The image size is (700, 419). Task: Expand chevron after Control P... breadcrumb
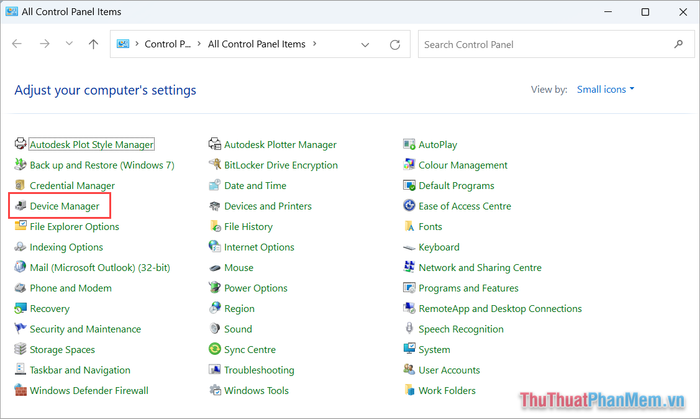[199, 44]
